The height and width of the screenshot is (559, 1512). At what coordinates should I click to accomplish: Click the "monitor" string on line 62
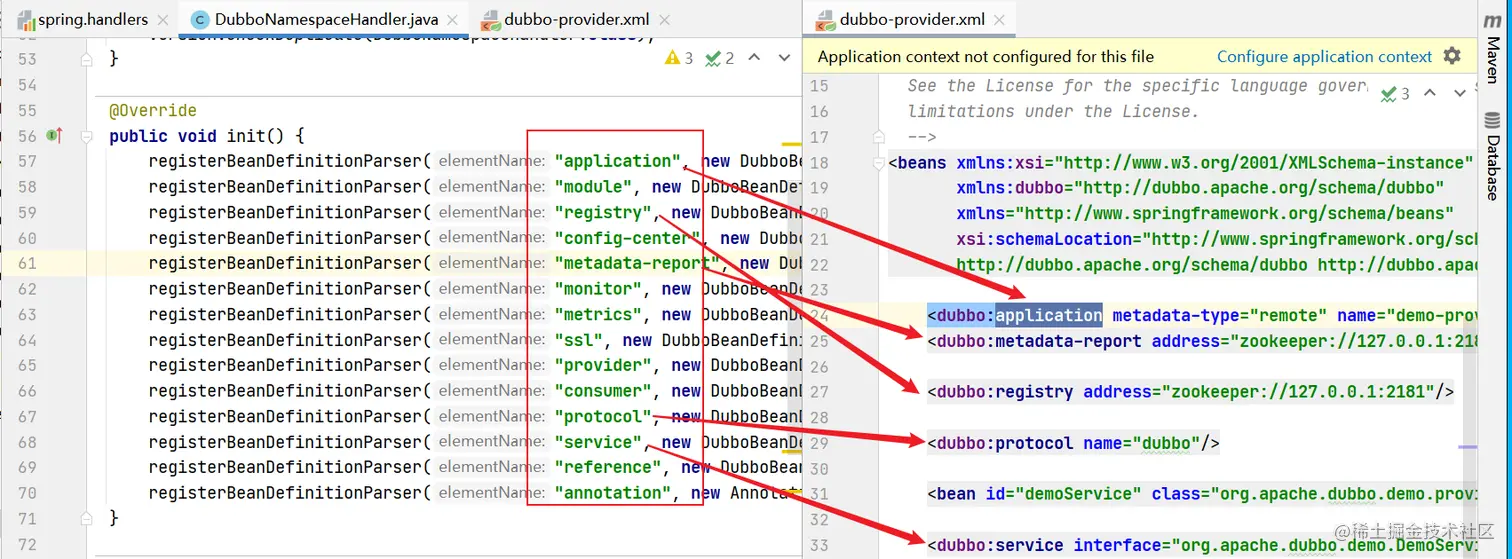tap(598, 289)
